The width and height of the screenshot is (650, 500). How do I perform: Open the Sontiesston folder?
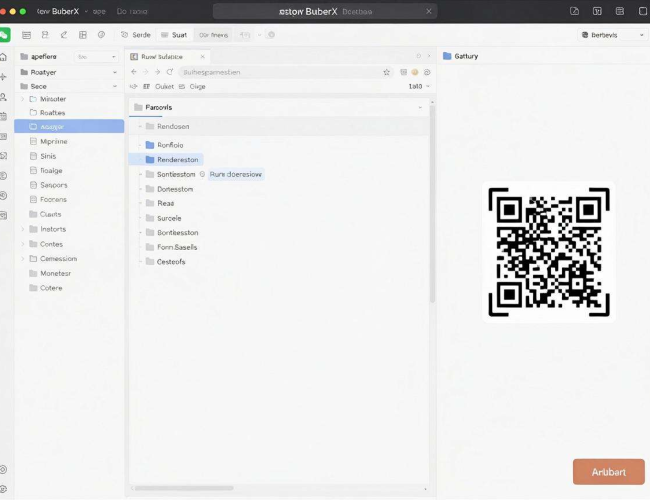pyautogui.click(x=176, y=175)
